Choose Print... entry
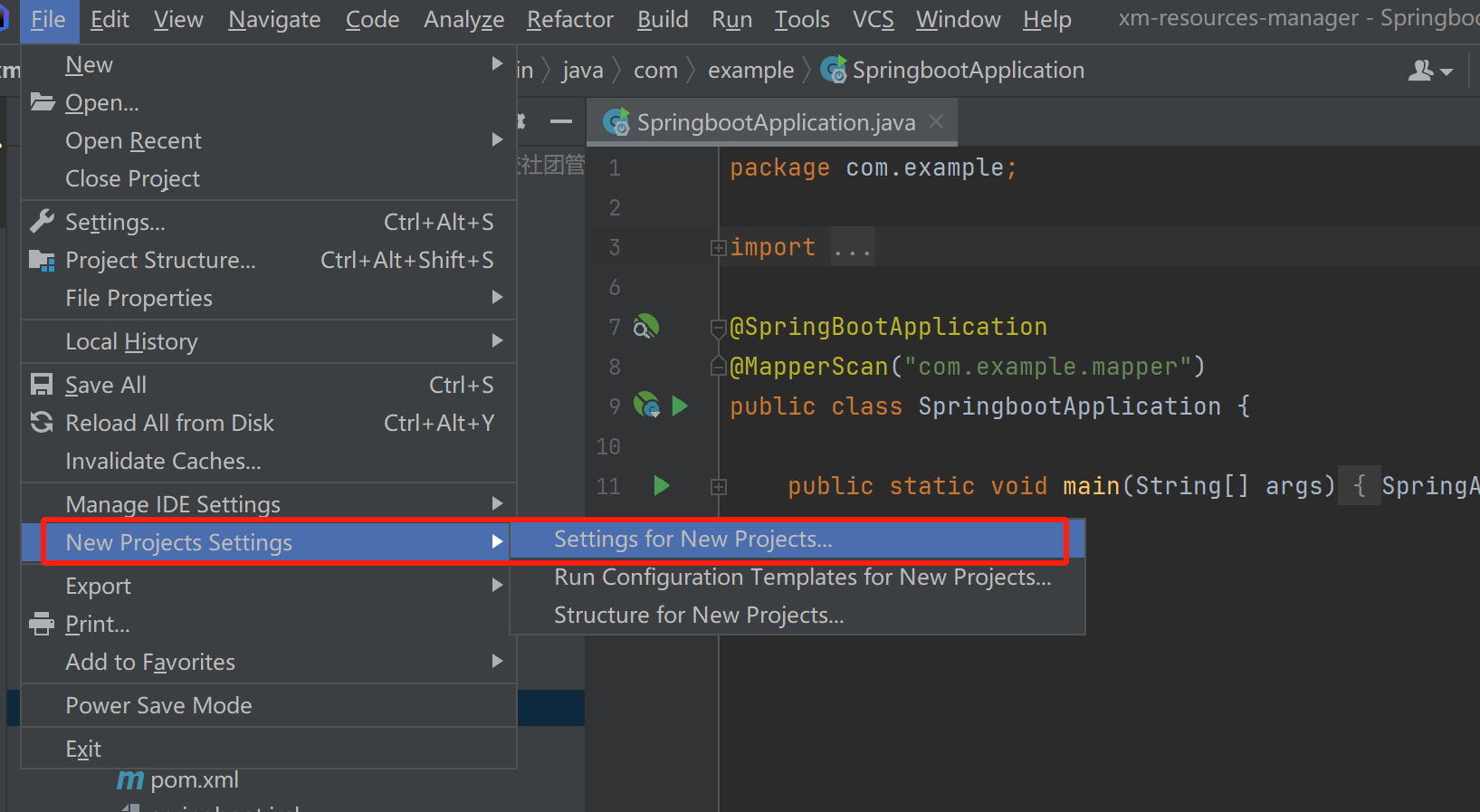This screenshot has height=812, width=1480. tap(269, 625)
